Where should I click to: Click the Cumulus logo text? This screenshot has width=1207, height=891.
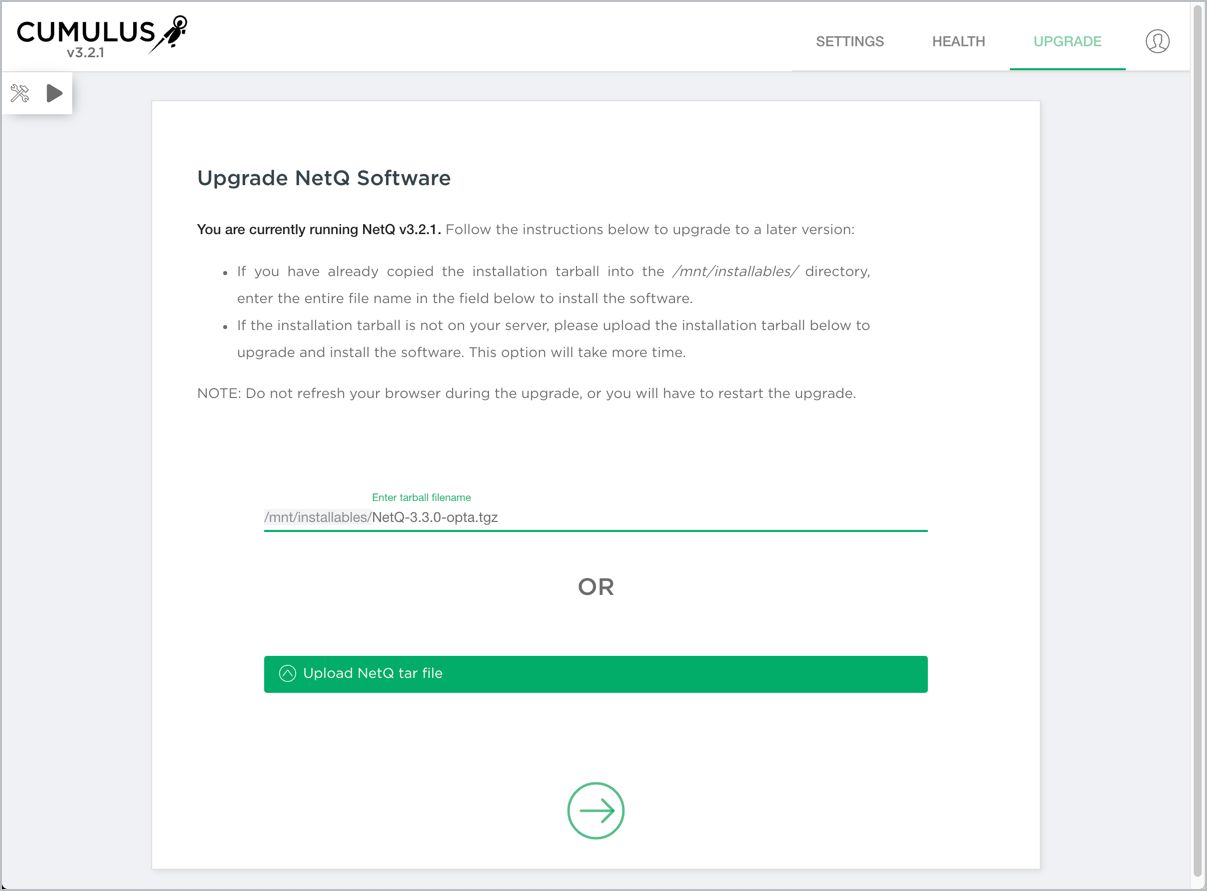(85, 32)
